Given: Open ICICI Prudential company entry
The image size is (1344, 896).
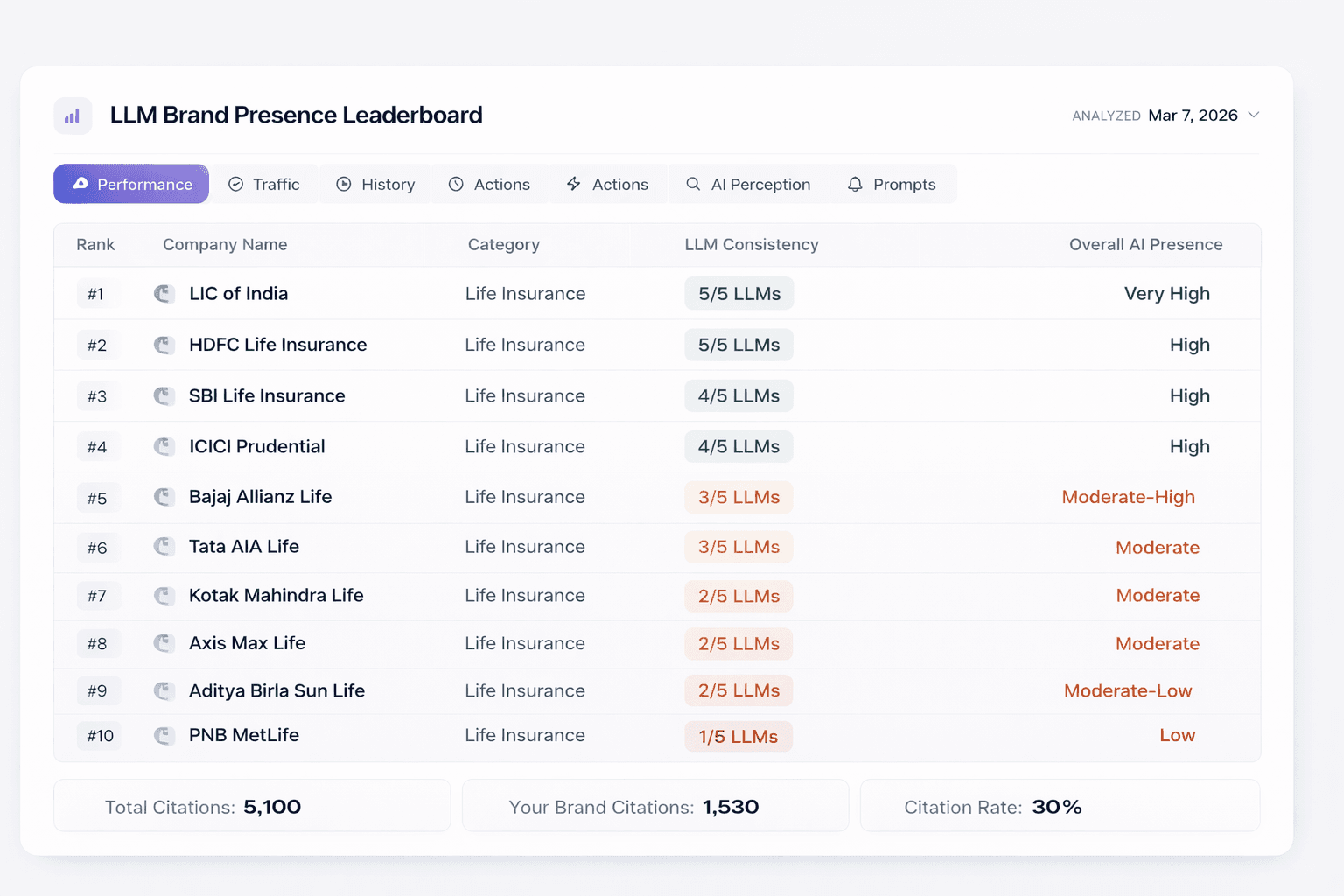Looking at the screenshot, I should [x=256, y=446].
